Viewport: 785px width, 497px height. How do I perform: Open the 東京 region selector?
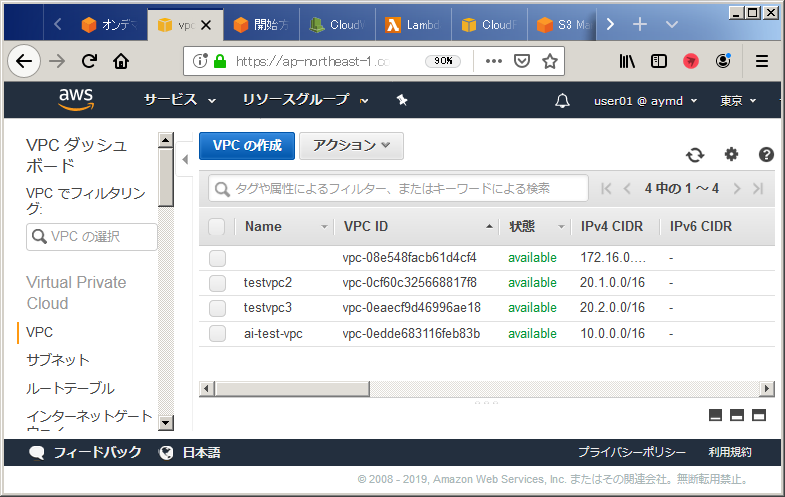737,101
